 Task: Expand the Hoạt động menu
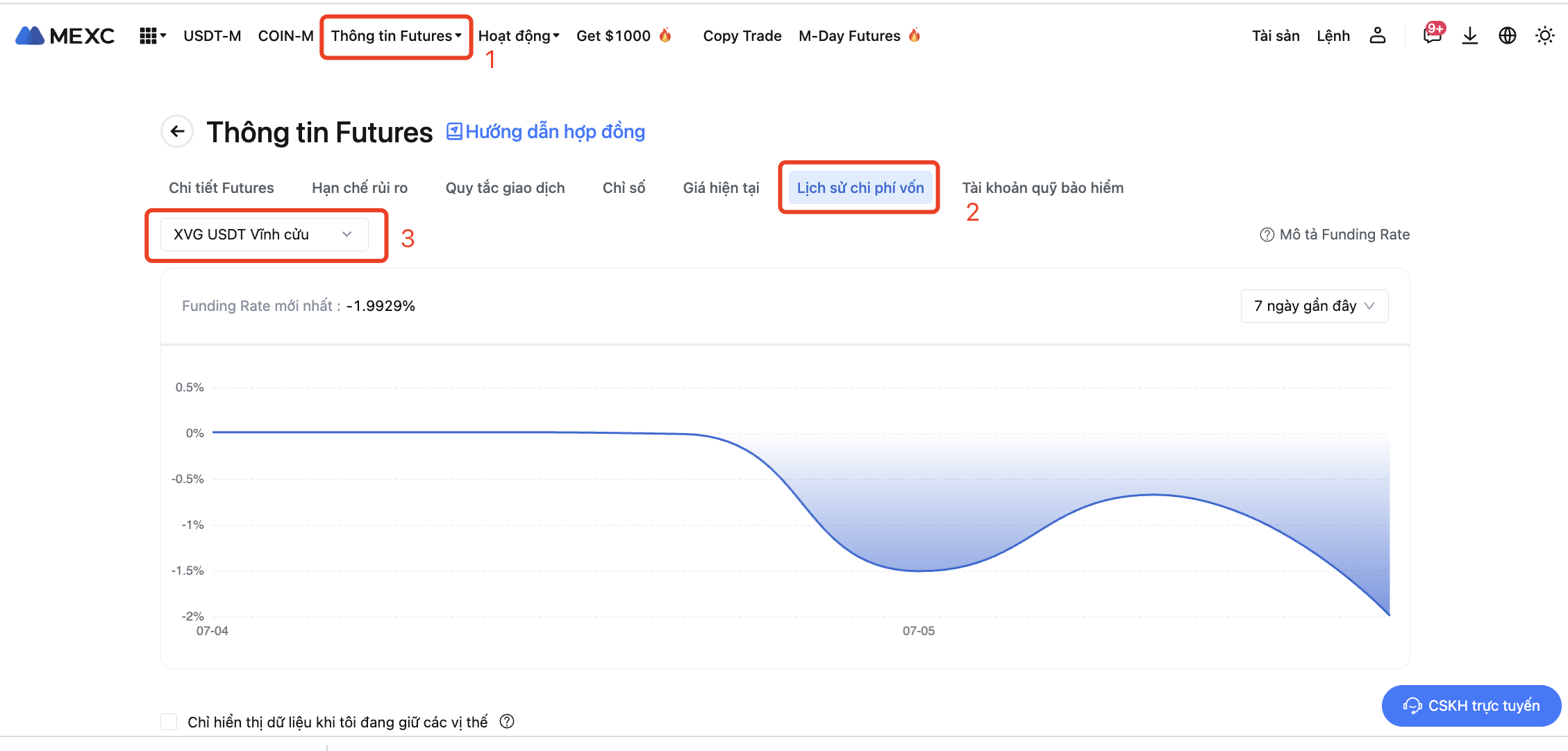click(518, 36)
